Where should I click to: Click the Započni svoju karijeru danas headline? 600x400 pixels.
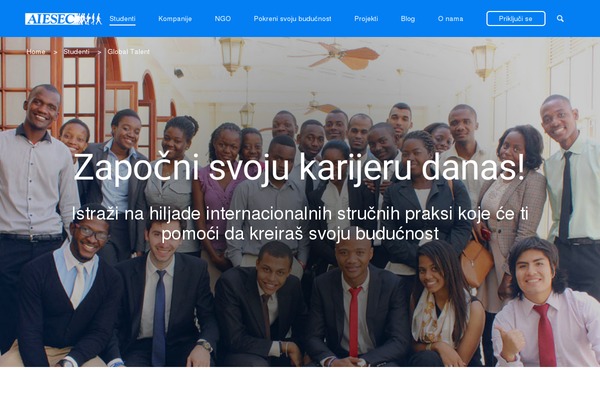click(x=299, y=168)
